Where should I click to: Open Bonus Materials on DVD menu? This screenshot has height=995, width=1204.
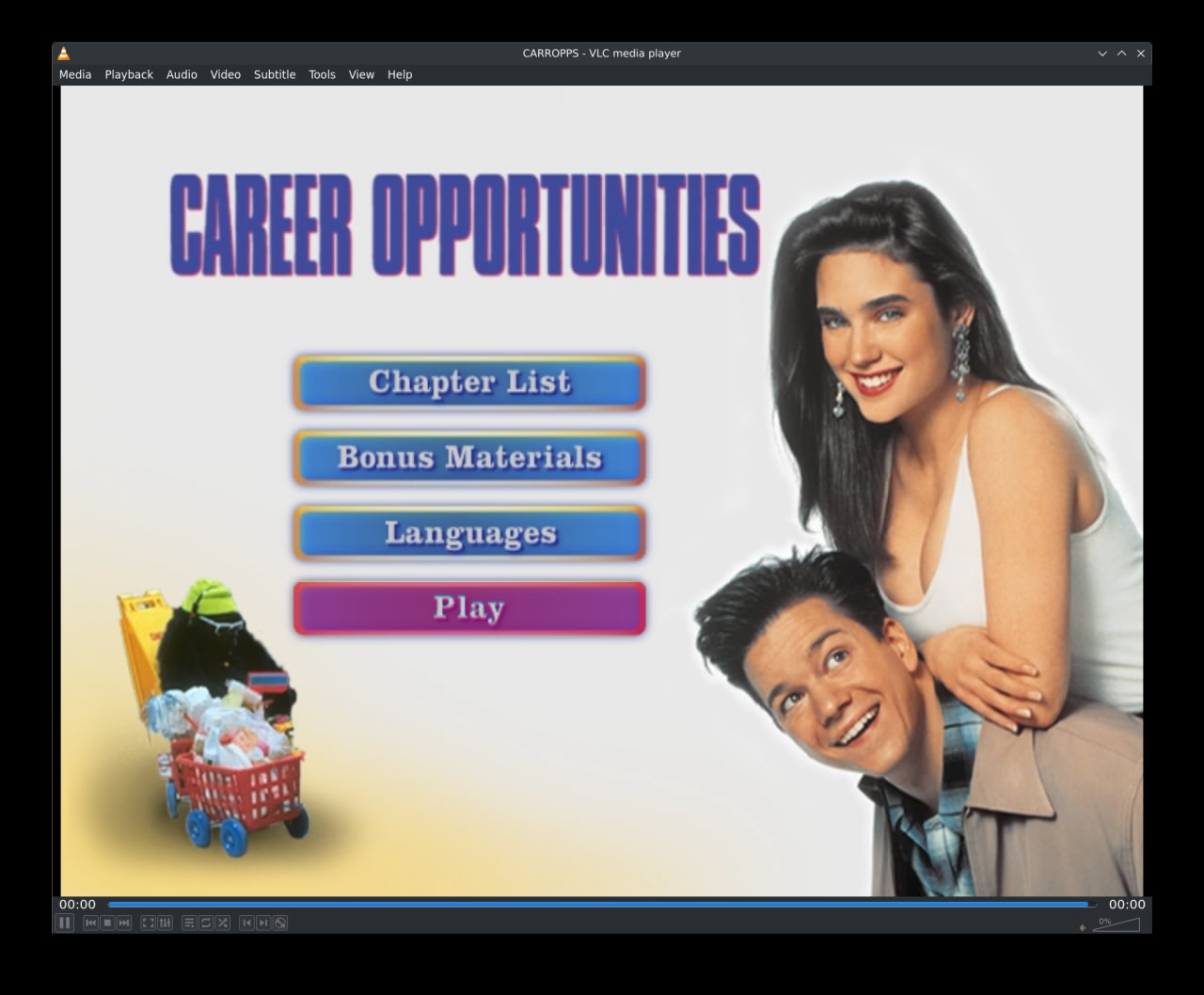(x=469, y=457)
